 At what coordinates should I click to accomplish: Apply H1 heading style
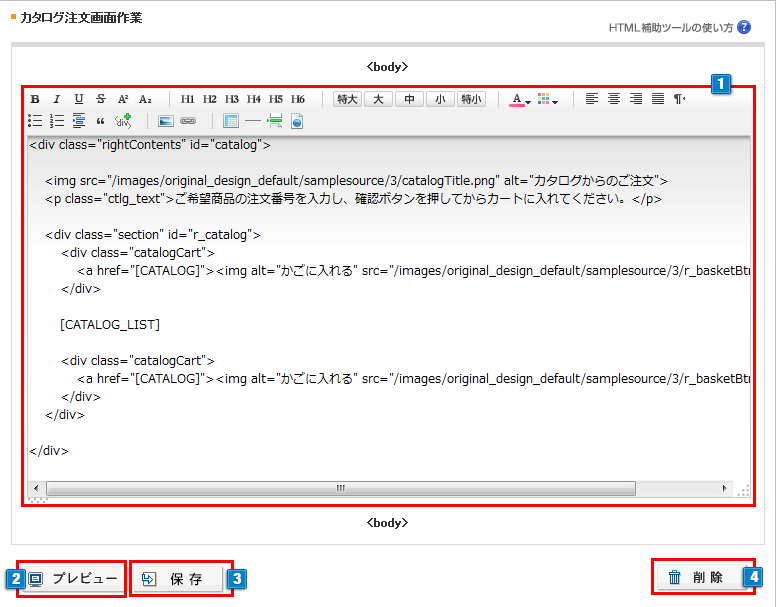coord(188,99)
